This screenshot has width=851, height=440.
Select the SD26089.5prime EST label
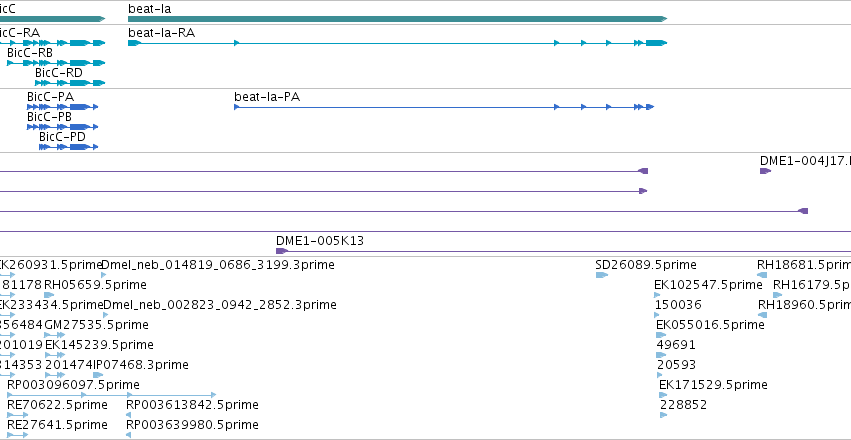(646, 265)
